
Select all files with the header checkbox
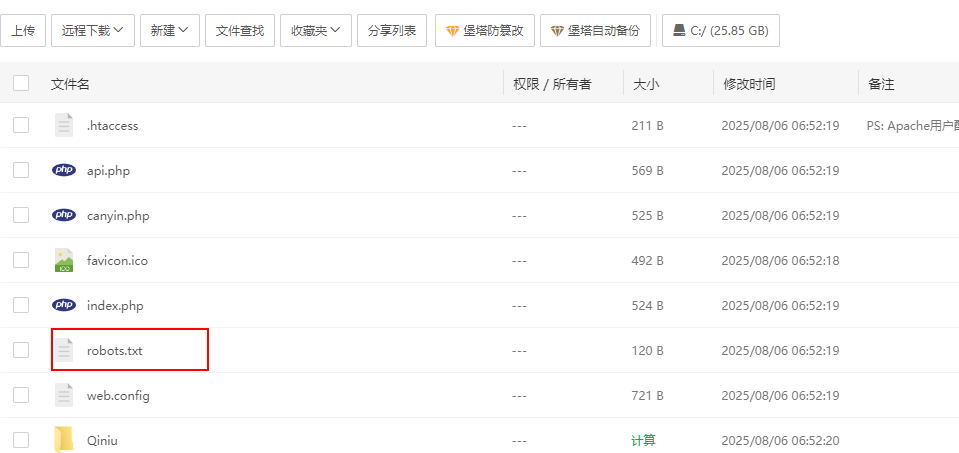point(21,83)
